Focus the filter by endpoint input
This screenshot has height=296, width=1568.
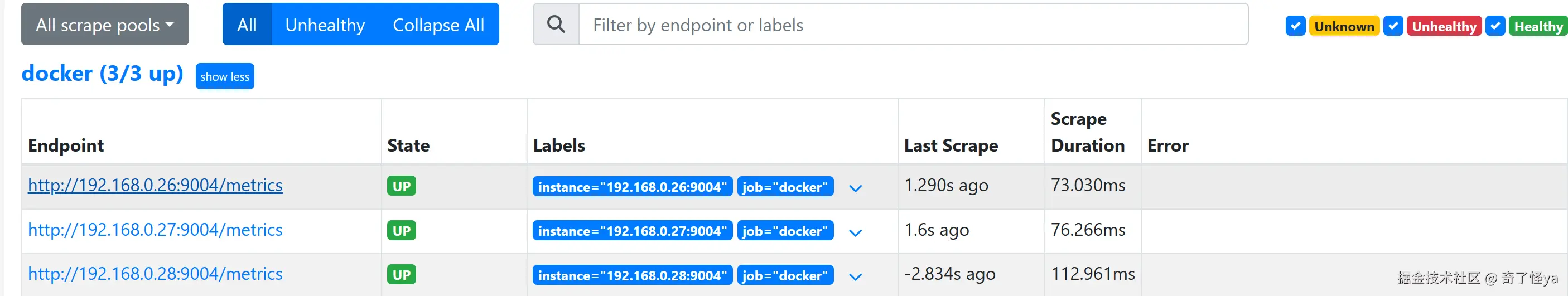point(913,25)
